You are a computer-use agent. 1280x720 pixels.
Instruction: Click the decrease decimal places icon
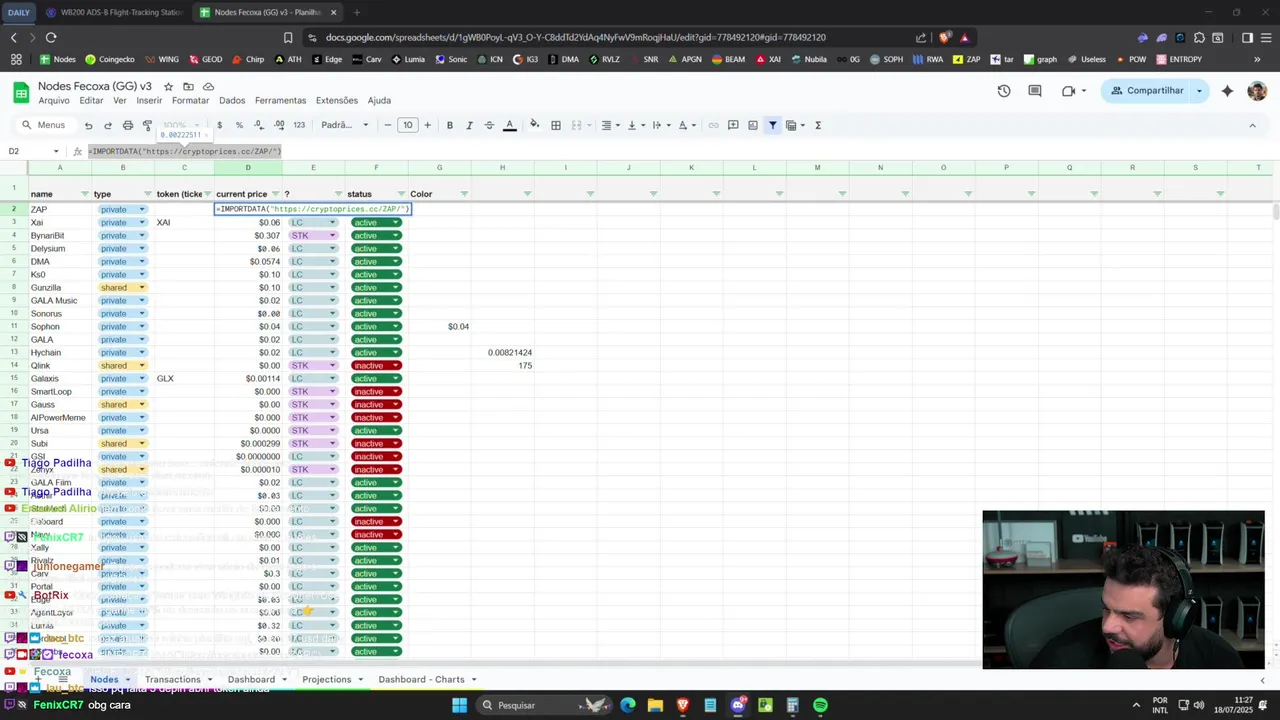click(x=259, y=125)
